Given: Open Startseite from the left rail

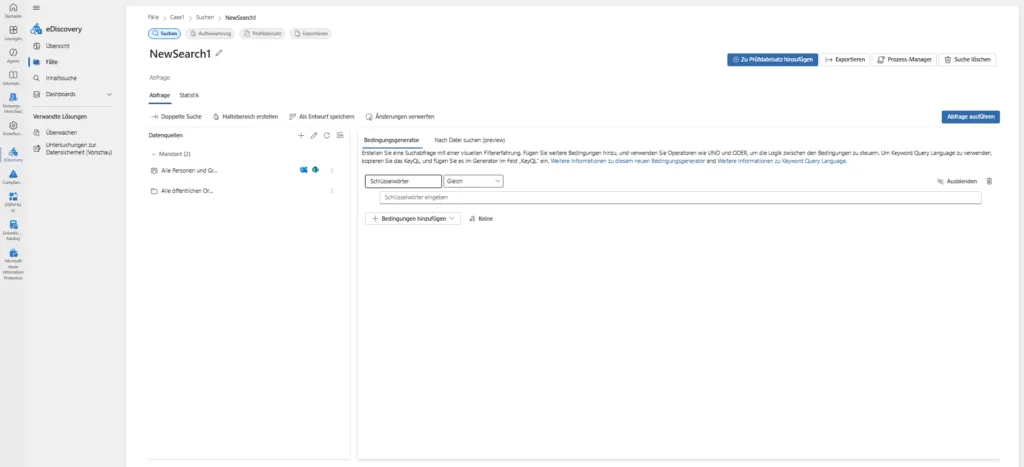Looking at the screenshot, I should pos(13,10).
